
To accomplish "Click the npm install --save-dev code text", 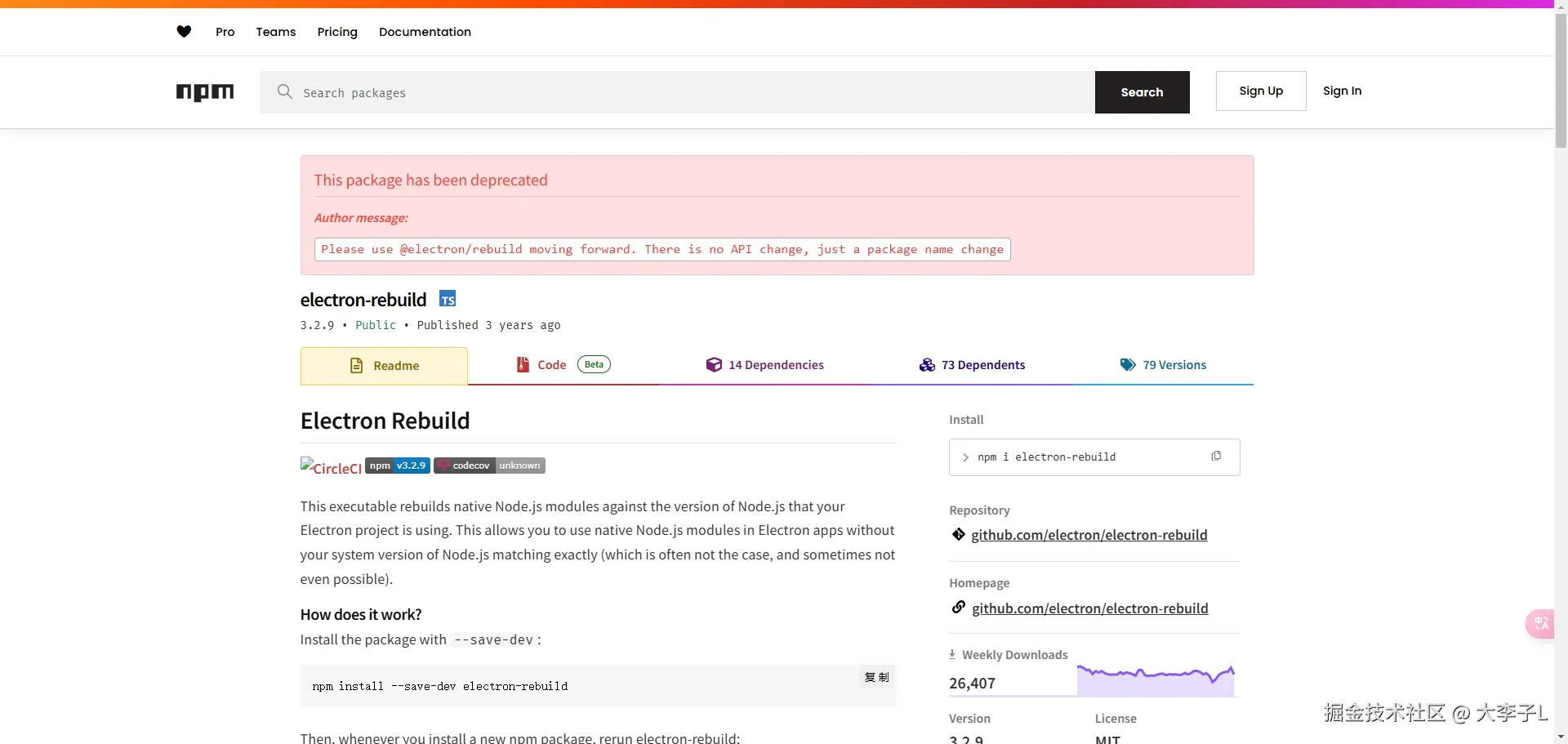I will point(439,686).
